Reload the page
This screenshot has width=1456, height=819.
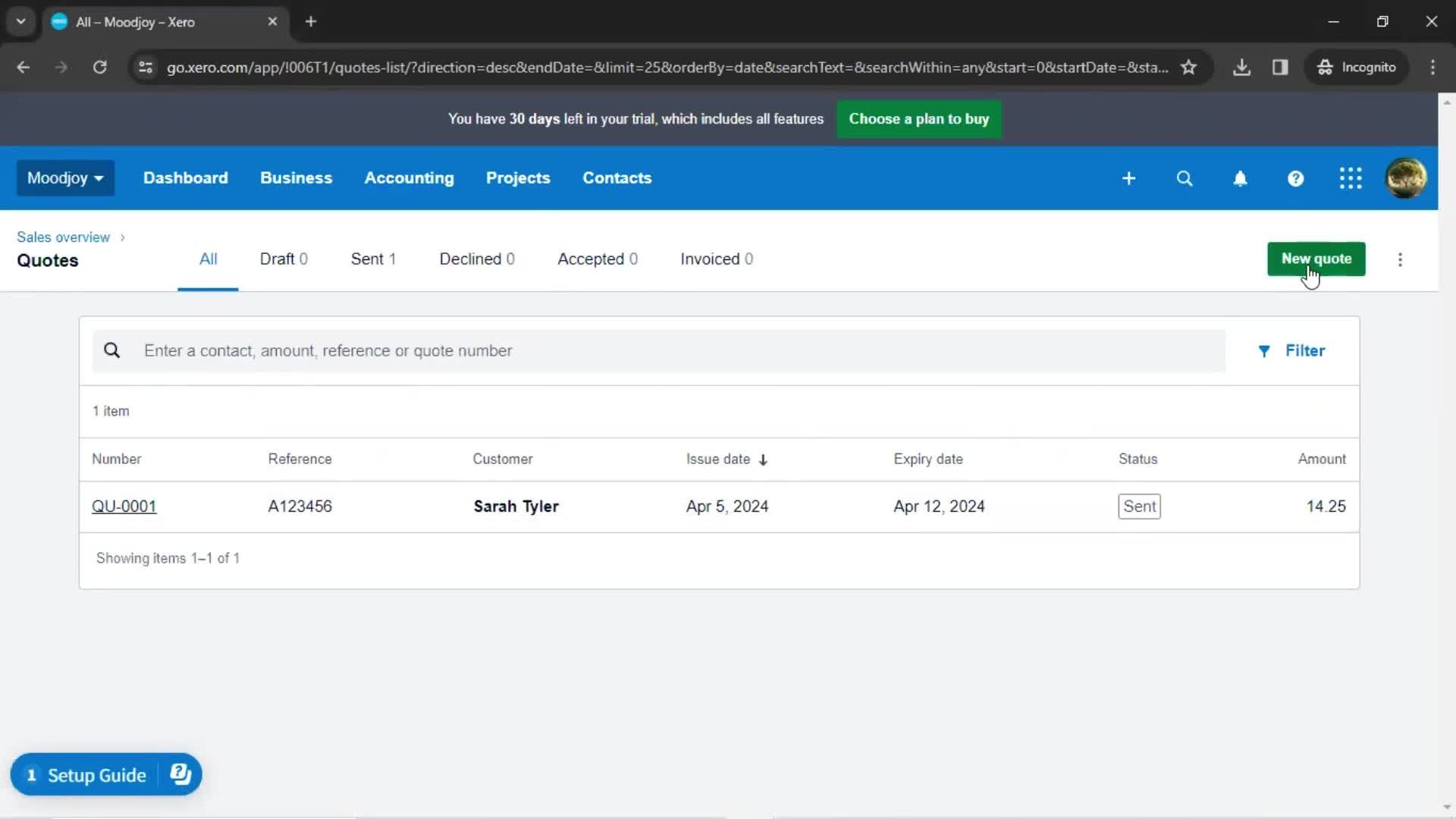coord(99,67)
